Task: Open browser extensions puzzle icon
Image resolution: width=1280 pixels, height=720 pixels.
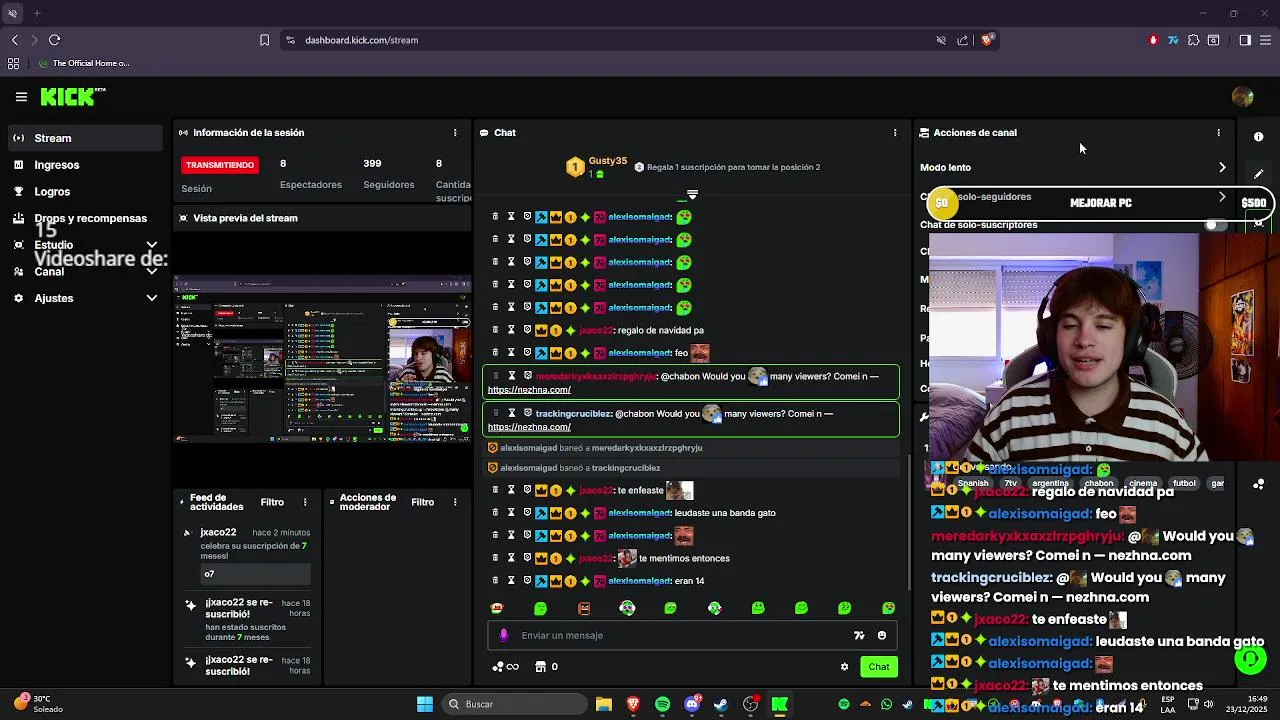Action: tap(1193, 40)
